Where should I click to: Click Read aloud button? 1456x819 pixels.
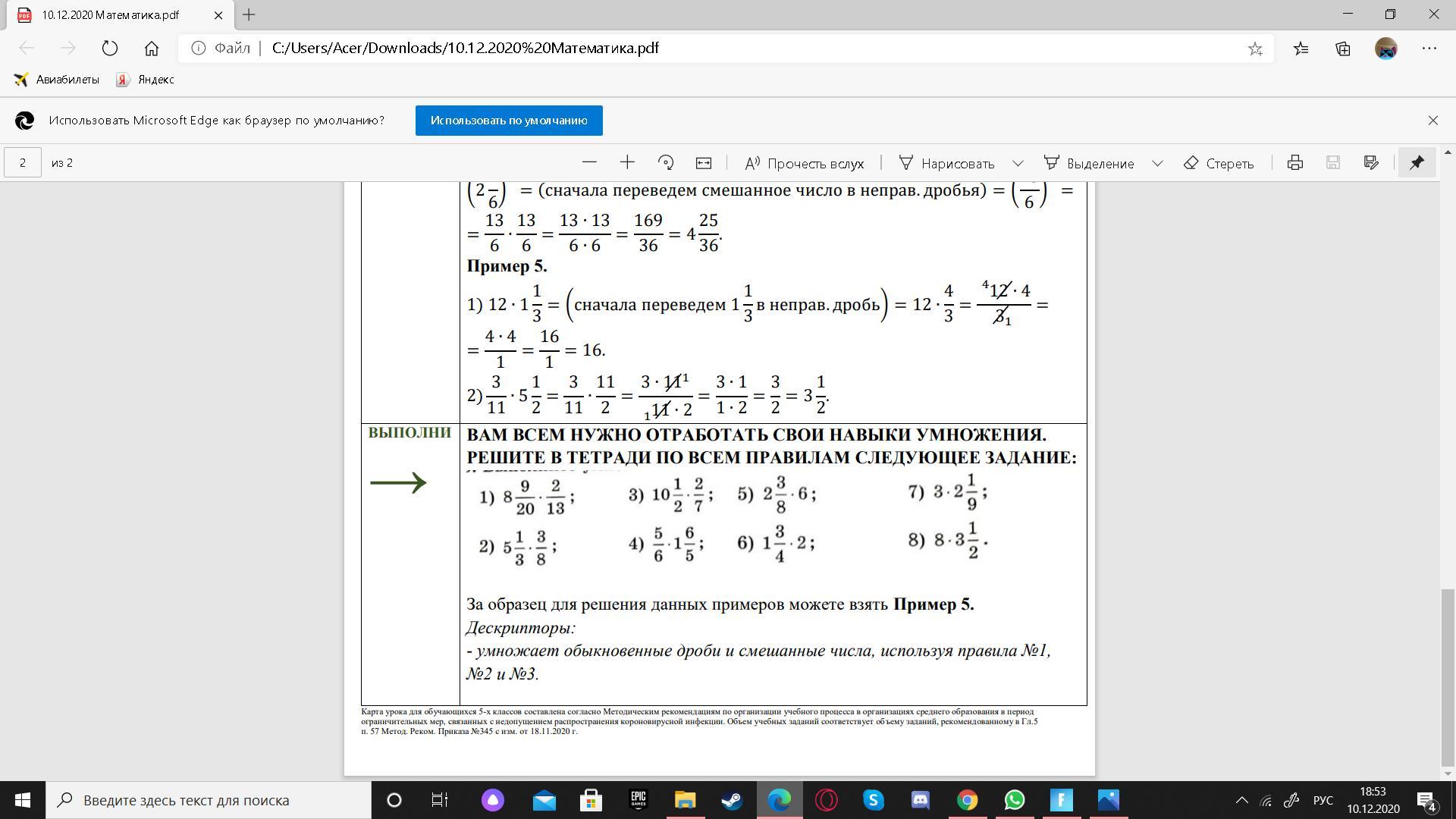(804, 163)
